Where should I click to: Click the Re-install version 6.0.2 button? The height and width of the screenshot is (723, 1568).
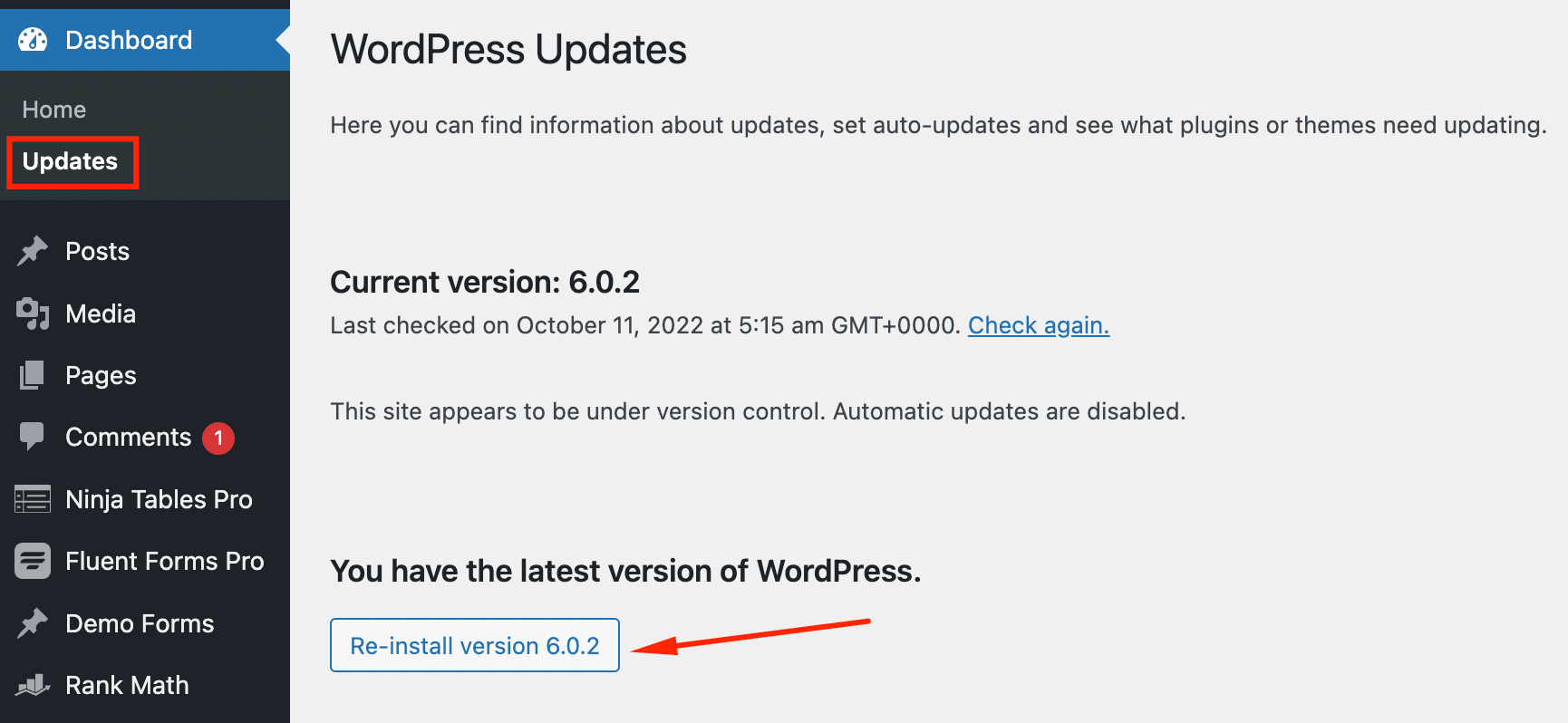pos(474,645)
